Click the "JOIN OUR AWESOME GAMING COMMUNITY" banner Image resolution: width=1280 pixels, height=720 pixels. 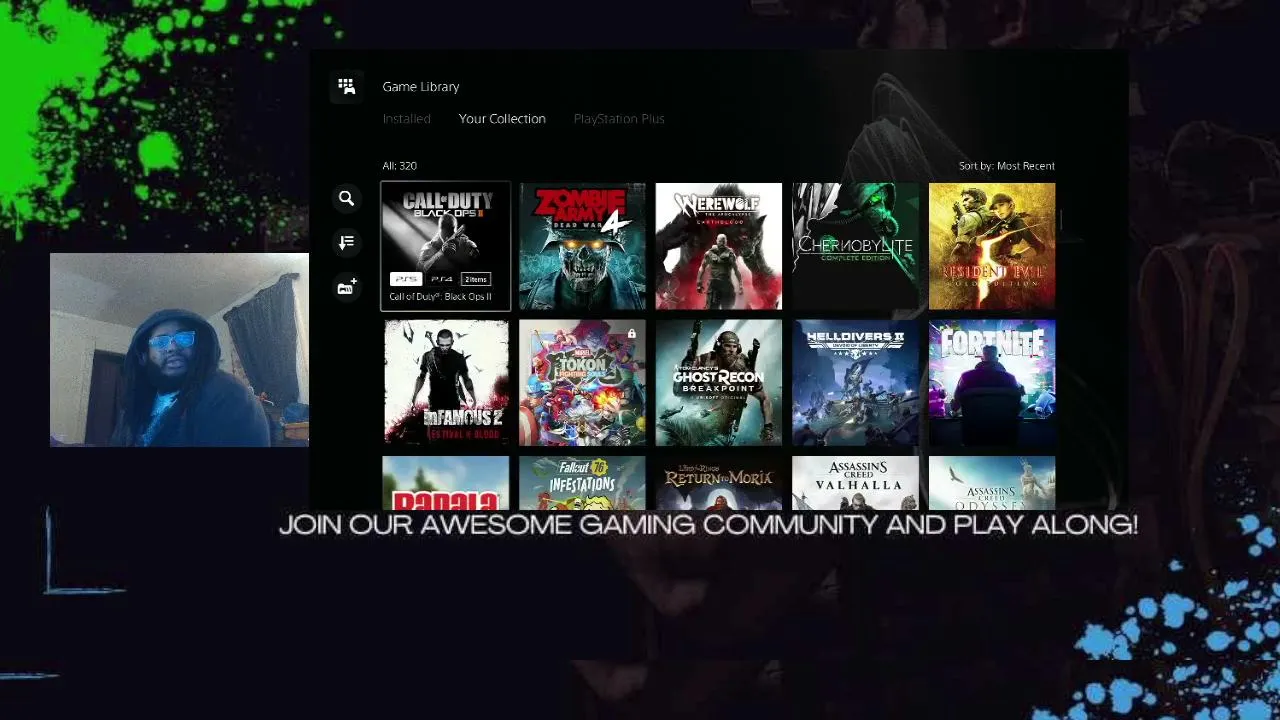pyautogui.click(x=708, y=525)
